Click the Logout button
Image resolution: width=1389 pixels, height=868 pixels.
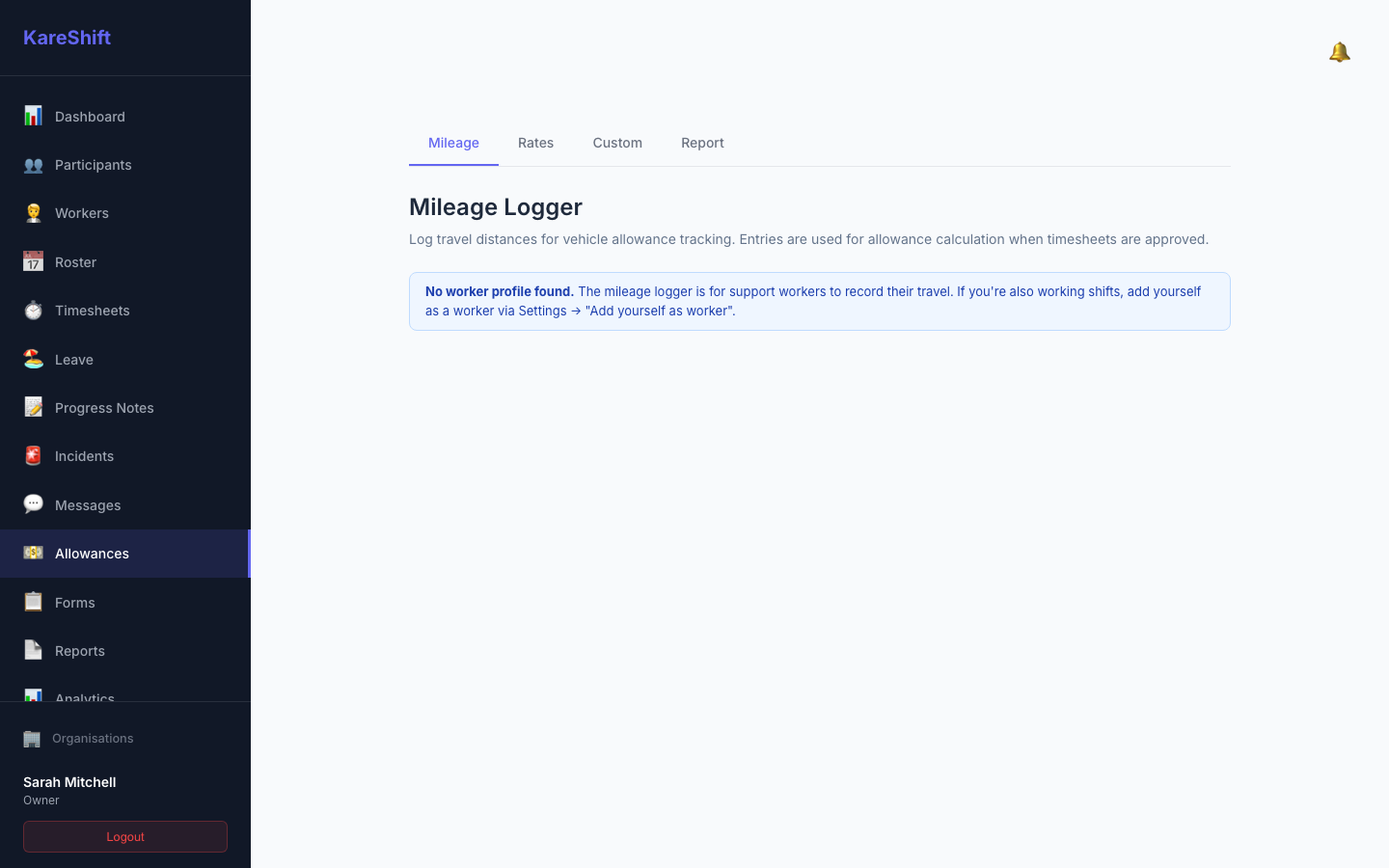[125, 837]
